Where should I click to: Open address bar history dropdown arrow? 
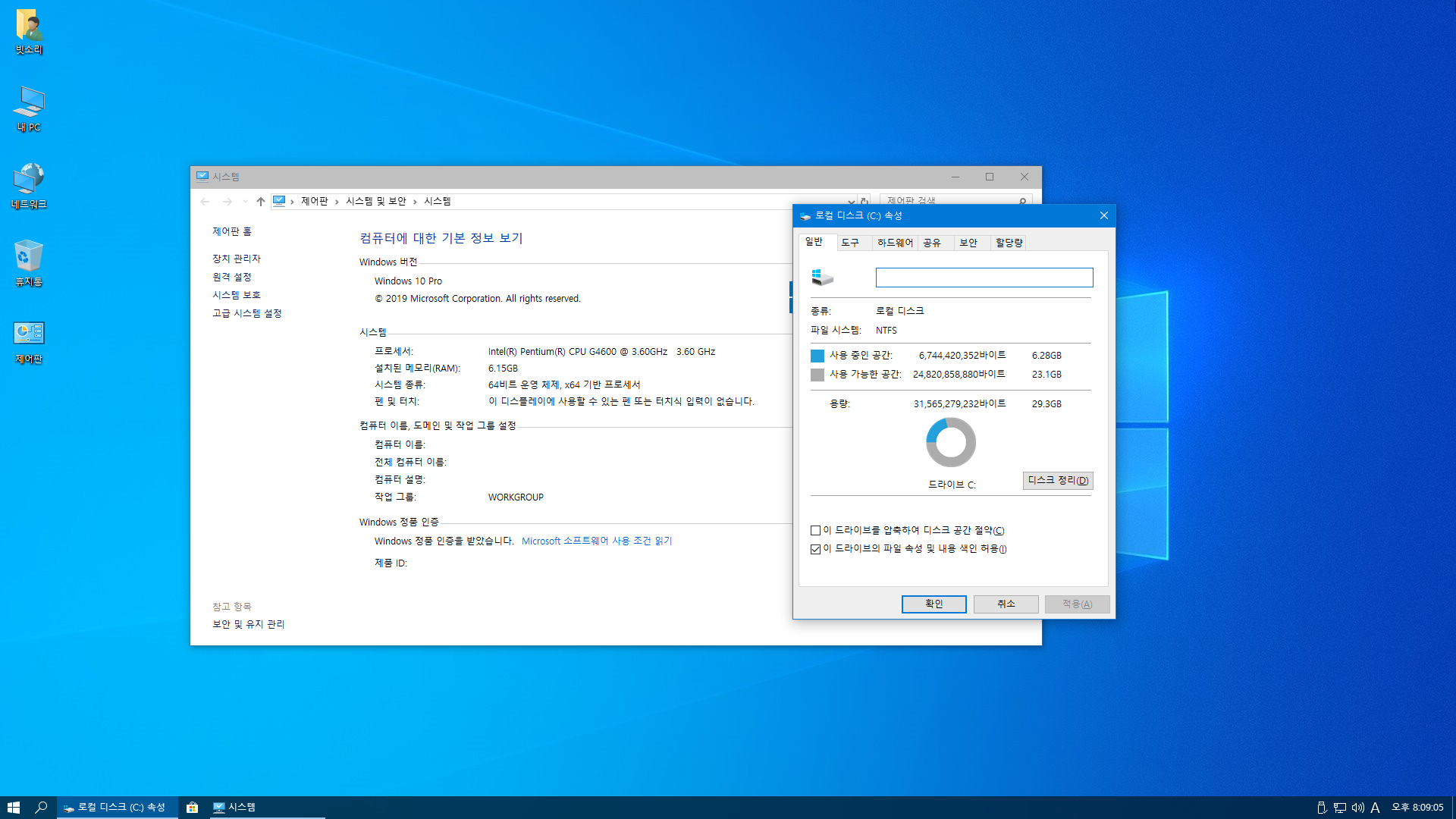[851, 202]
